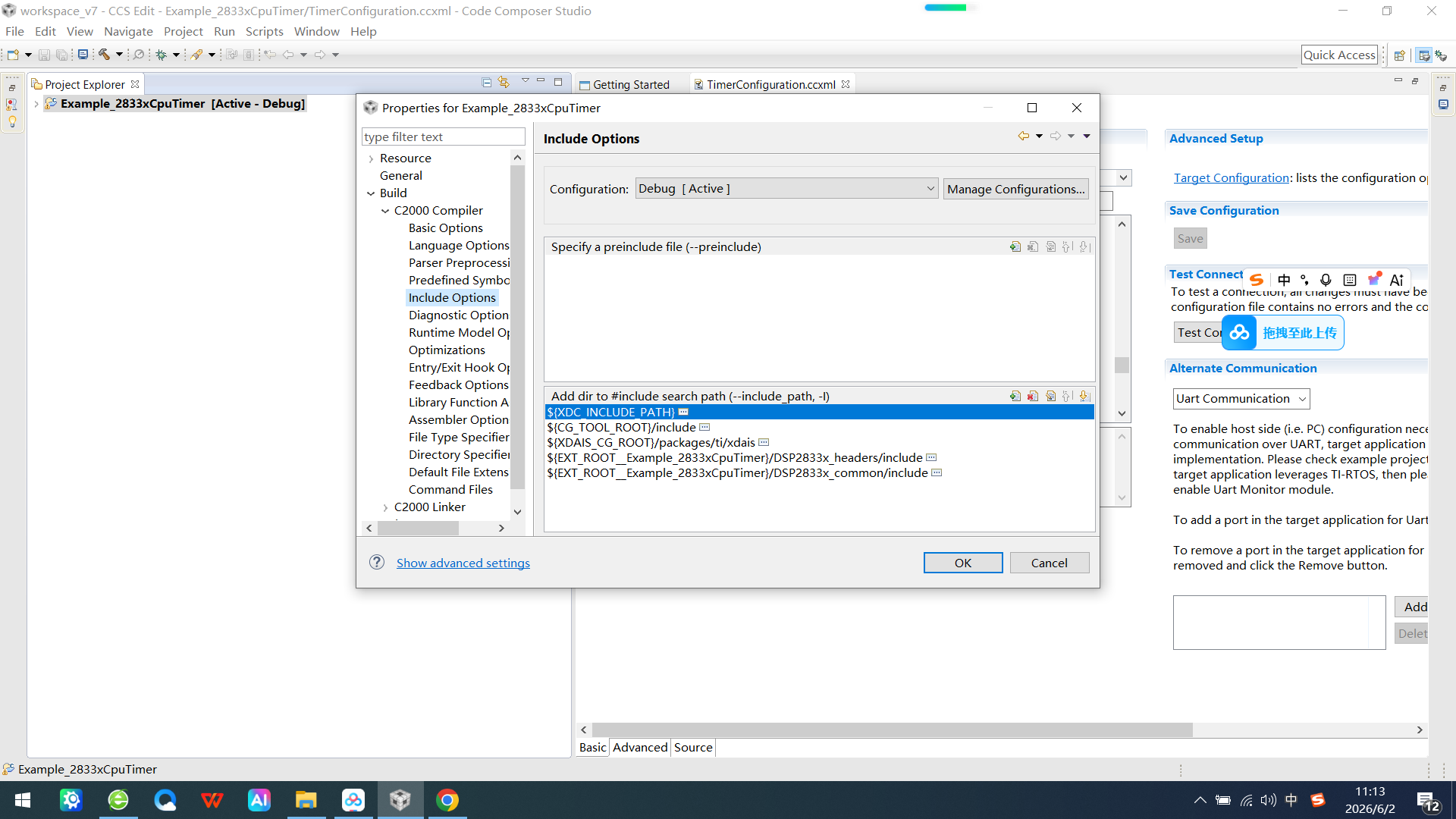Switch to the Source tab at bottom
Image resolution: width=1456 pixels, height=819 pixels.
(693, 747)
